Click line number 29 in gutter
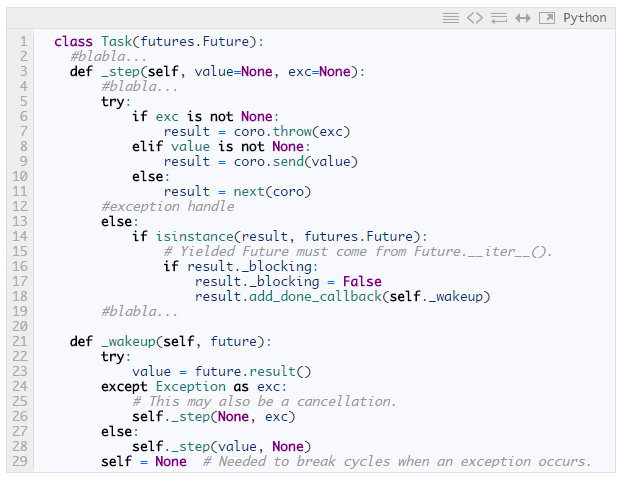 pos(20,461)
